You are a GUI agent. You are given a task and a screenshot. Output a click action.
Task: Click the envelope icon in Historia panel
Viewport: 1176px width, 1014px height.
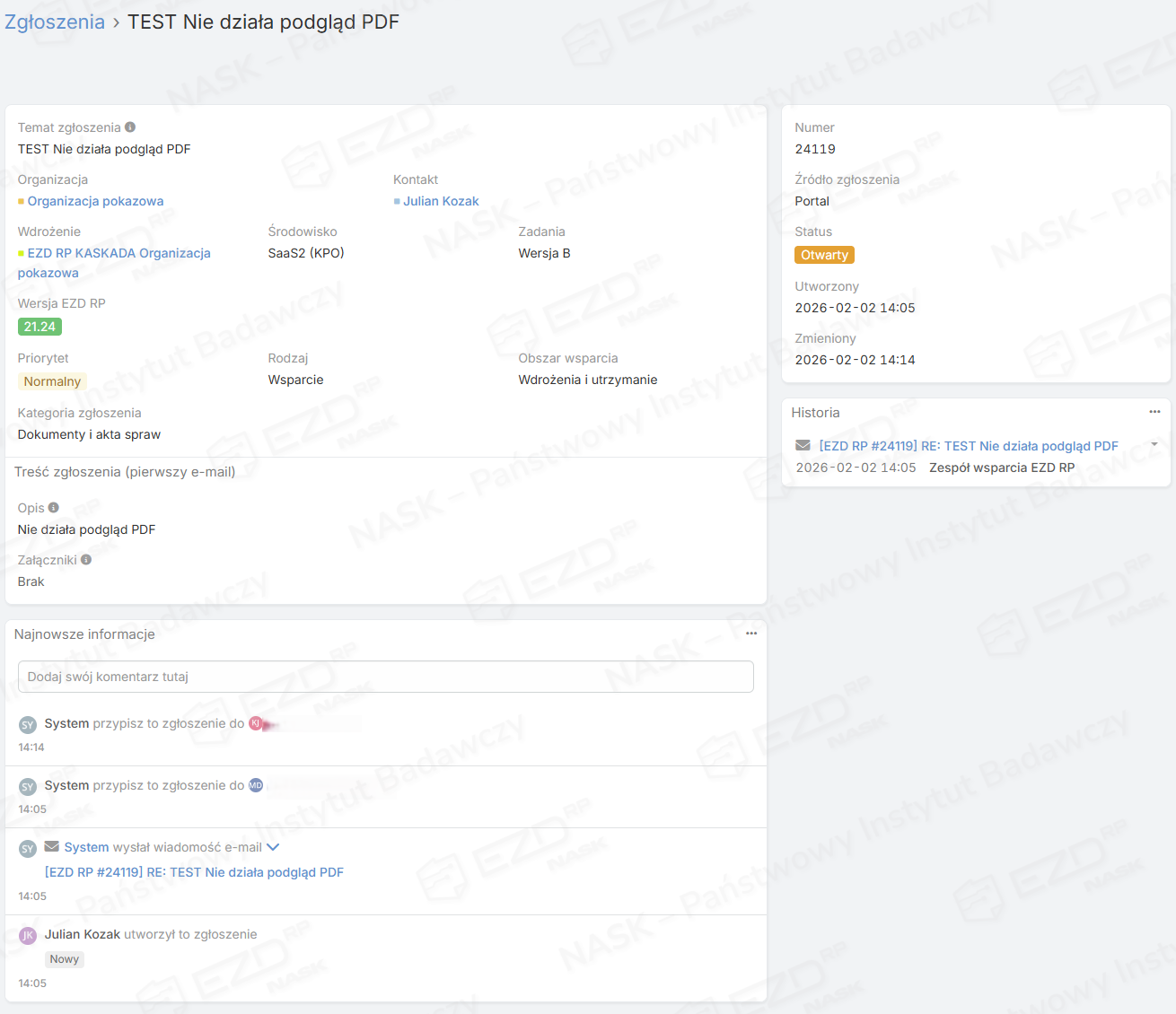coord(803,446)
